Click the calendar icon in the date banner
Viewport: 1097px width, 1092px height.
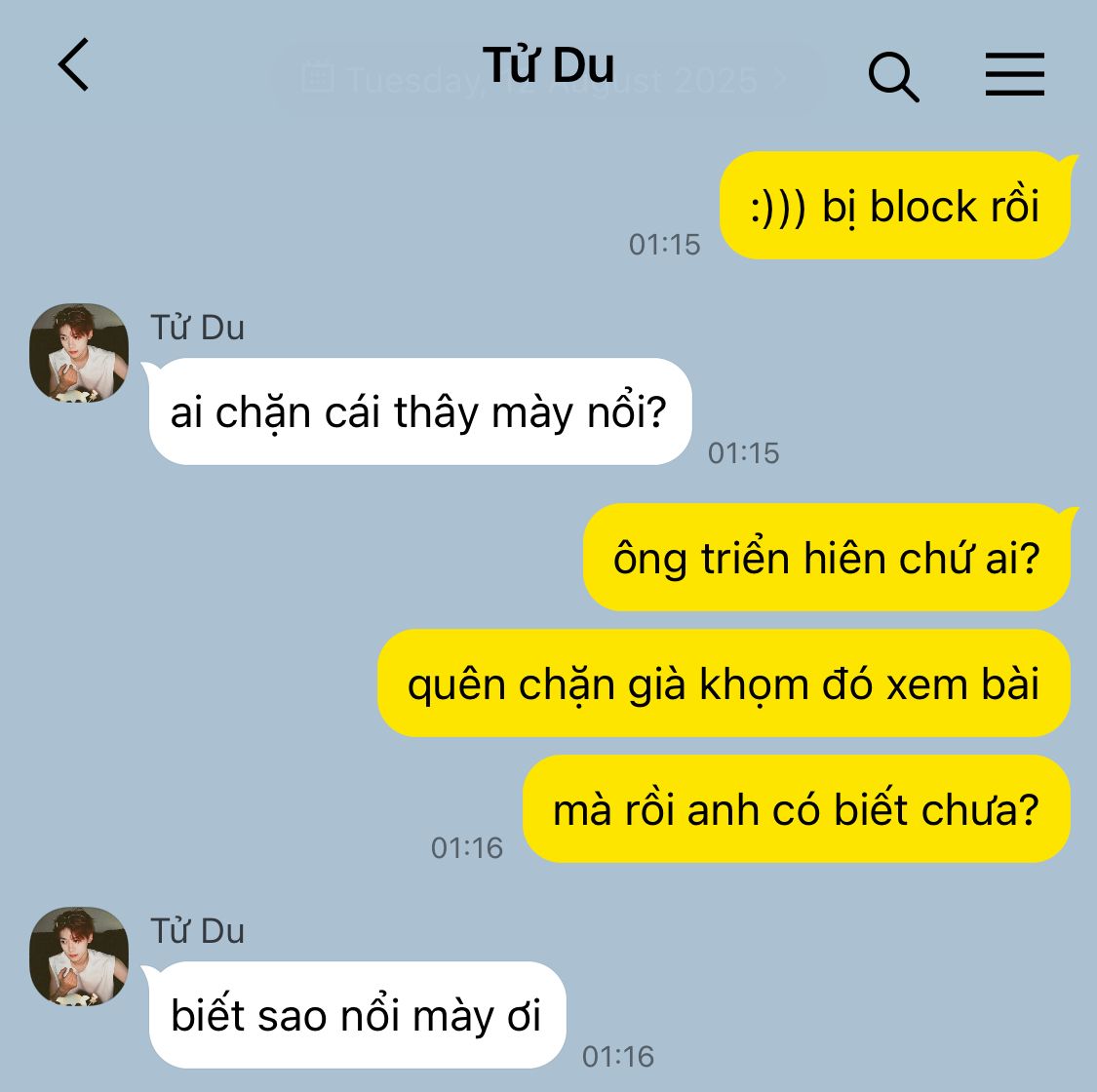coord(318,77)
